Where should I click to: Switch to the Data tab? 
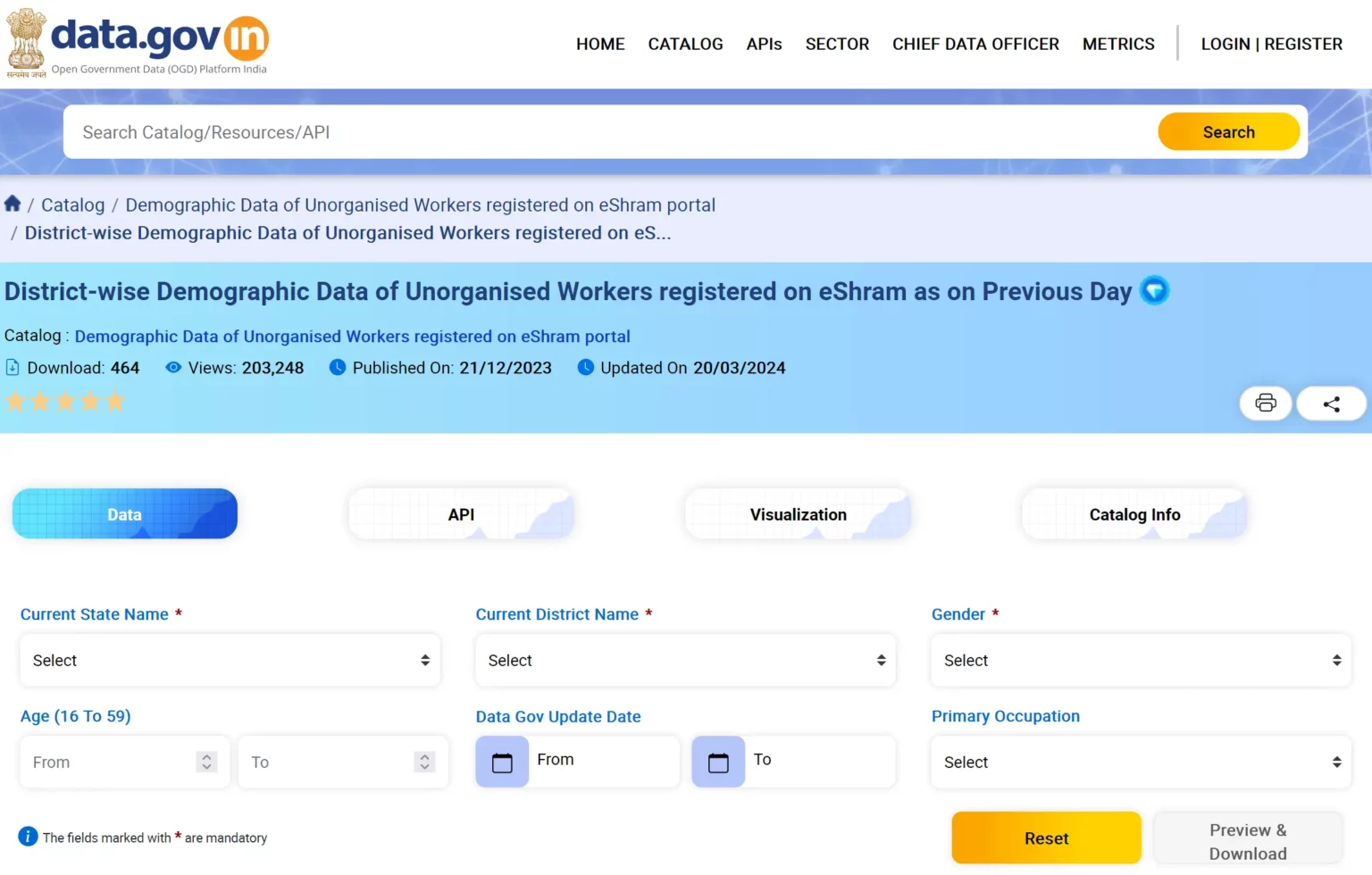tap(125, 514)
